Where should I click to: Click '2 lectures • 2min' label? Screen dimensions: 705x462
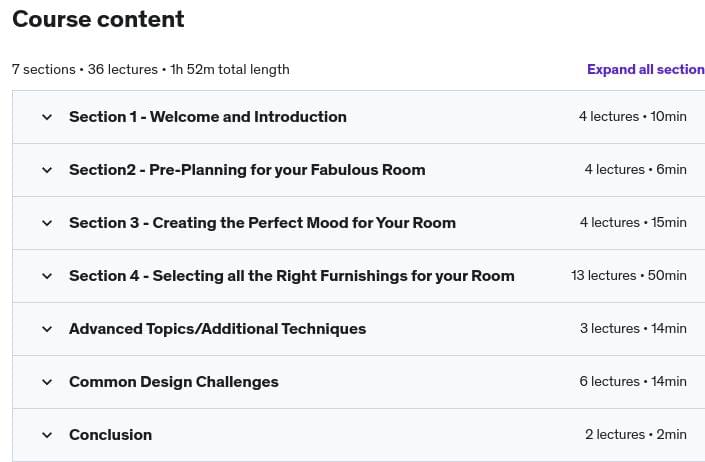635,435
